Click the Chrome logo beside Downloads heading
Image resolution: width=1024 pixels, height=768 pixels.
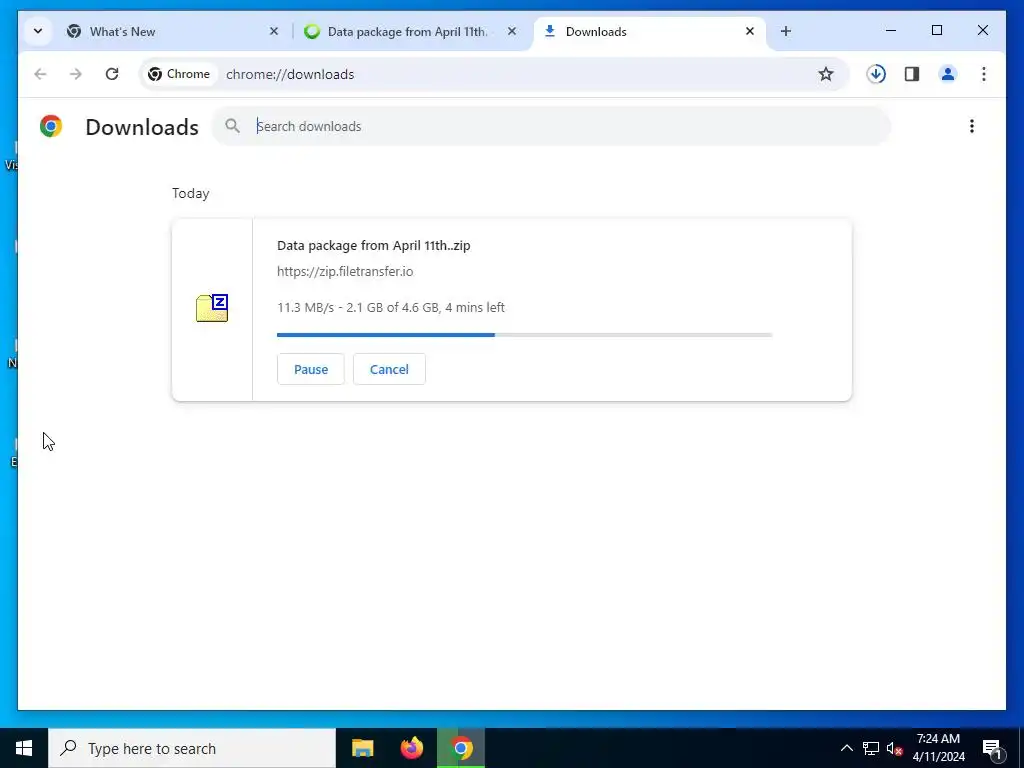point(51,126)
